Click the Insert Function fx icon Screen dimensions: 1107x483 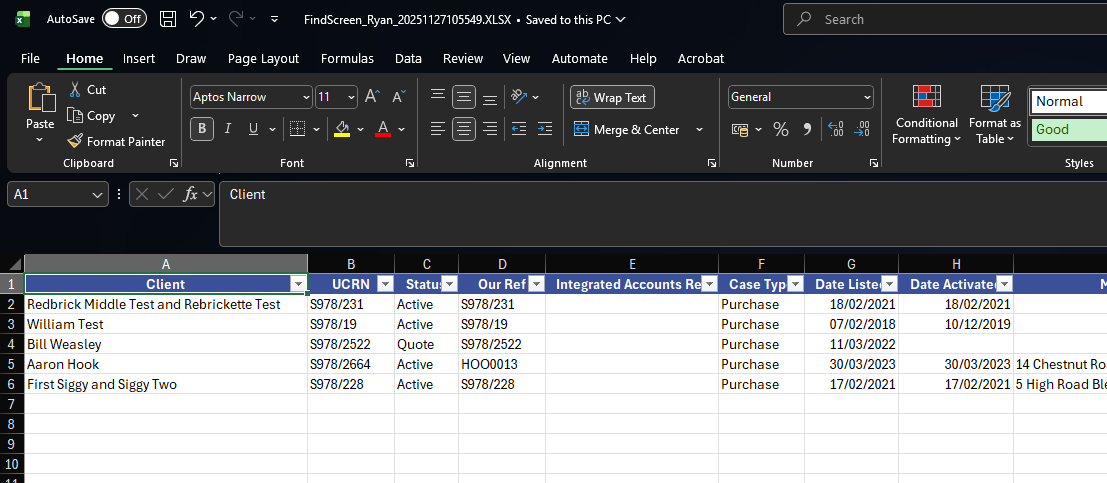pyautogui.click(x=191, y=194)
